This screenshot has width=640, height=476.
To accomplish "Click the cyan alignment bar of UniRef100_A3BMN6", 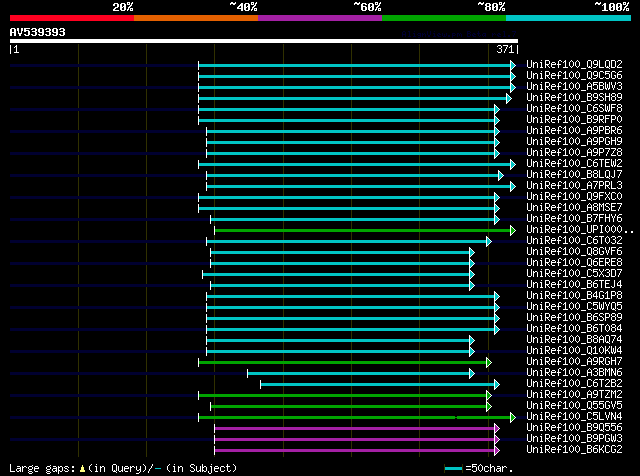I will (x=359, y=374).
